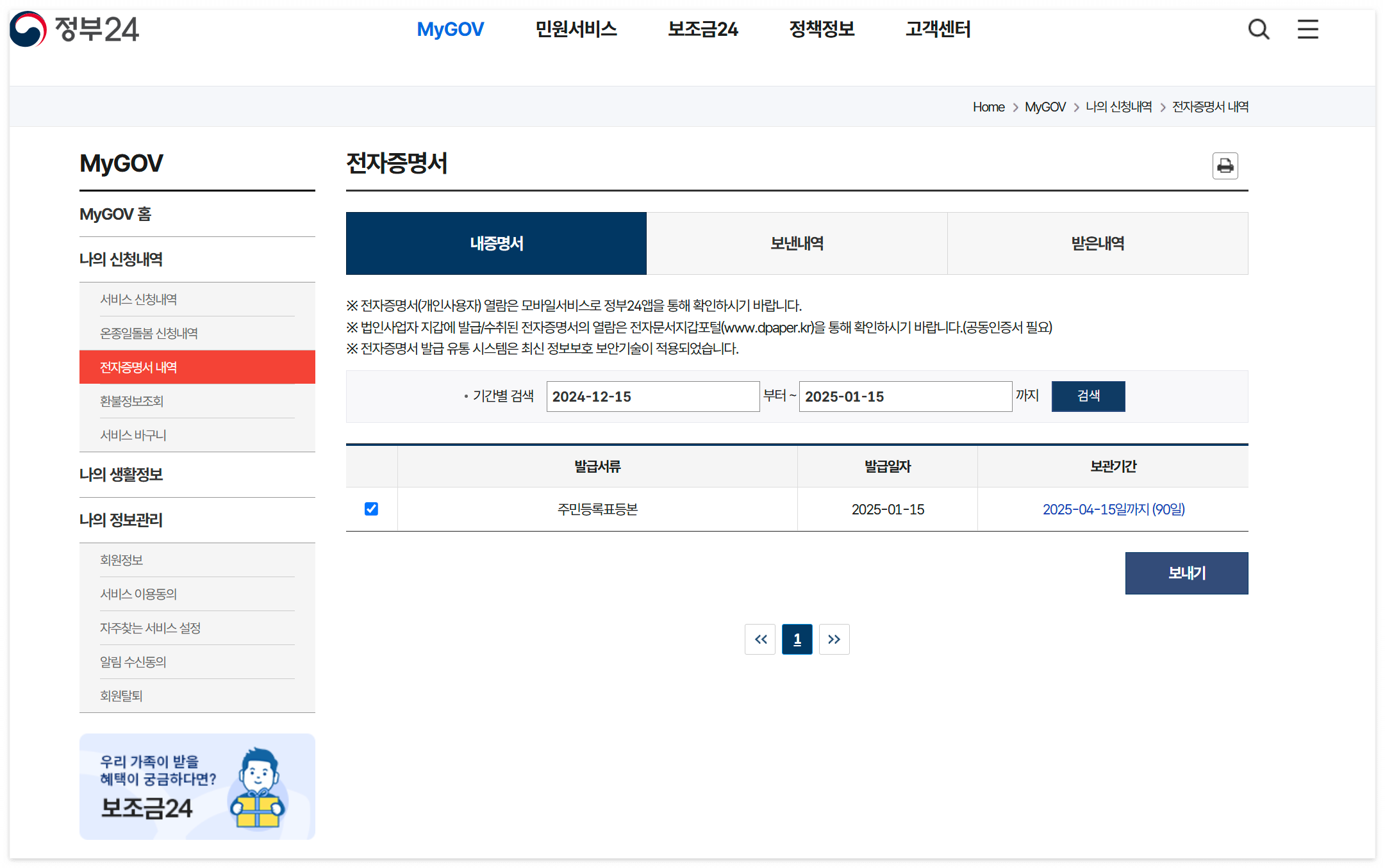The image size is (1385, 868).
Task: Open the 2025-04-15까지 (90일) retention link
Action: pyautogui.click(x=1113, y=509)
